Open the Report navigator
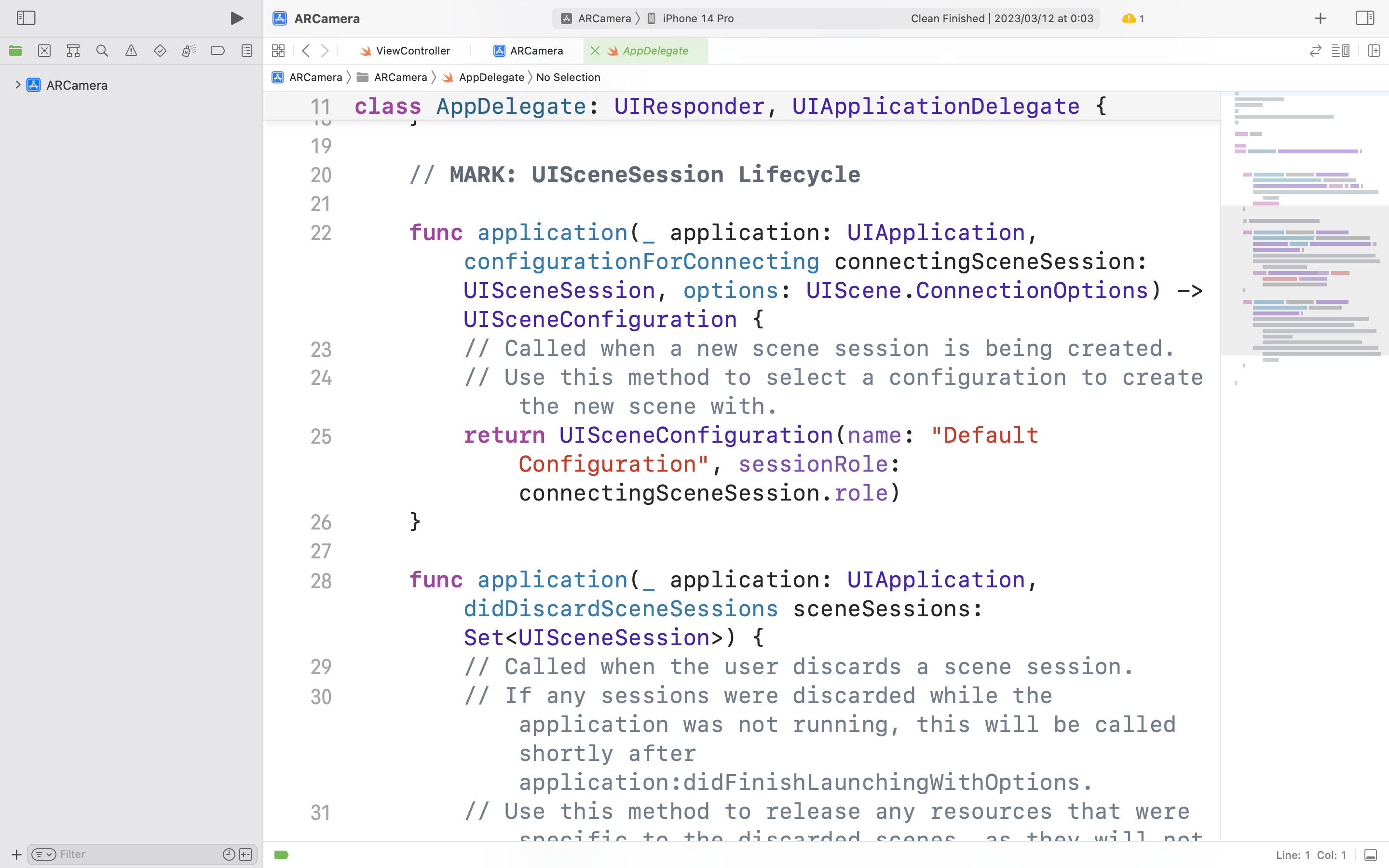This screenshot has height=868, width=1389. [x=247, y=51]
